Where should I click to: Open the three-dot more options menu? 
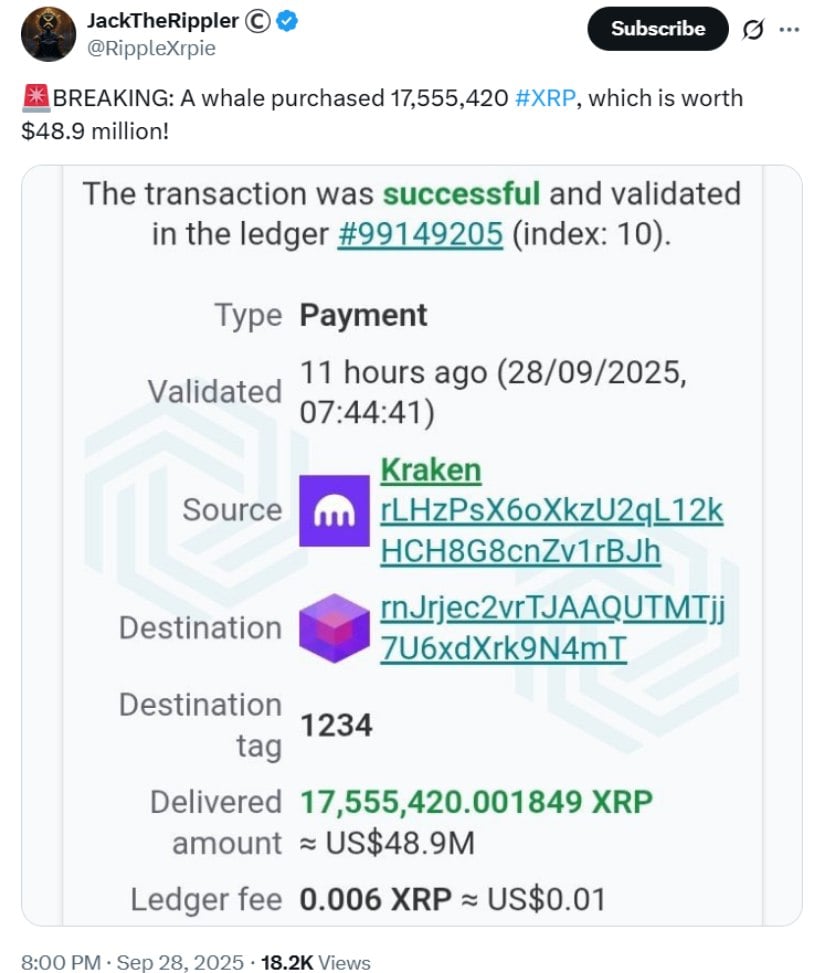(789, 29)
